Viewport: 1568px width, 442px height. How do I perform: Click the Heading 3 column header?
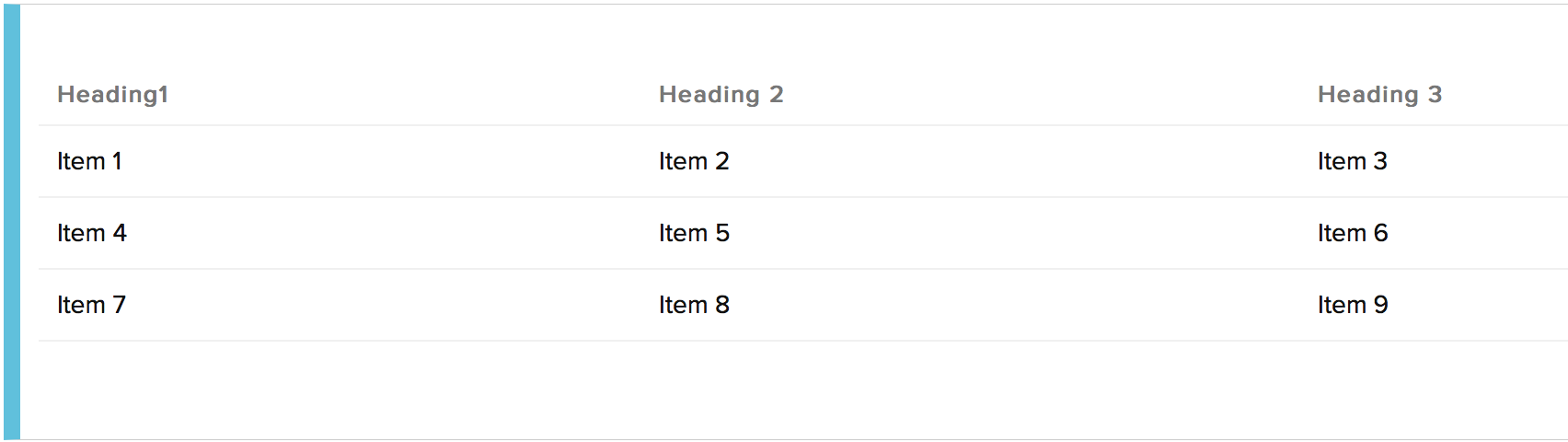1379,95
